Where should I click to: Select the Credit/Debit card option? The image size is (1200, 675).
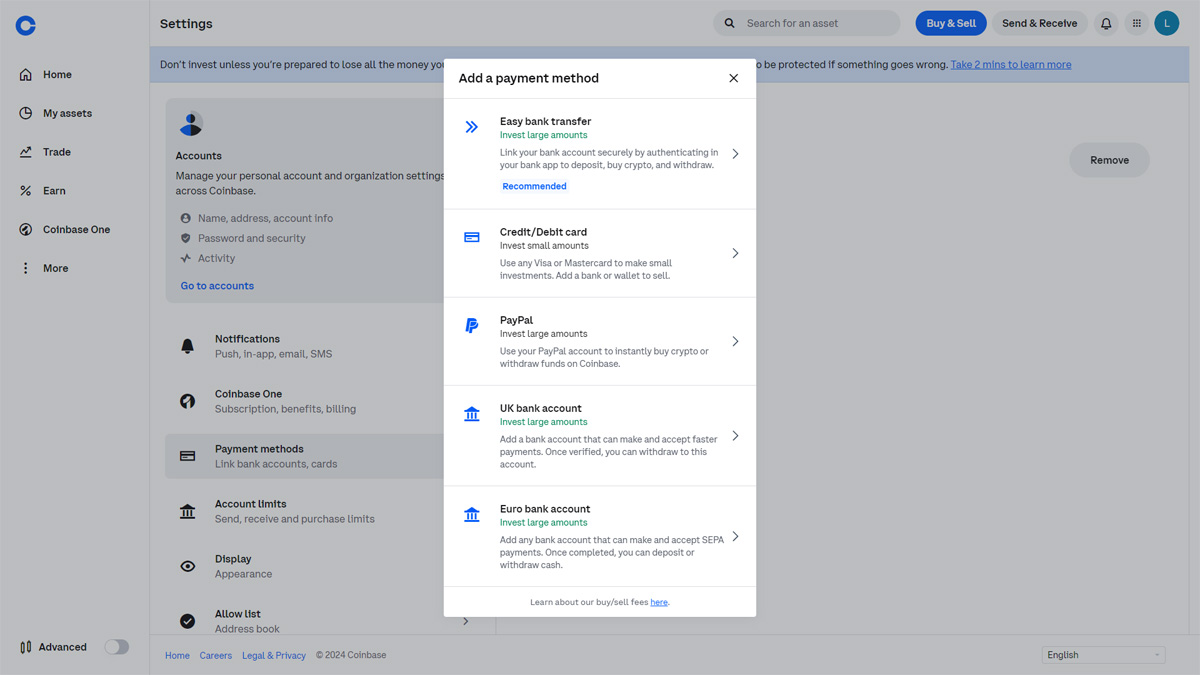[x=600, y=253]
